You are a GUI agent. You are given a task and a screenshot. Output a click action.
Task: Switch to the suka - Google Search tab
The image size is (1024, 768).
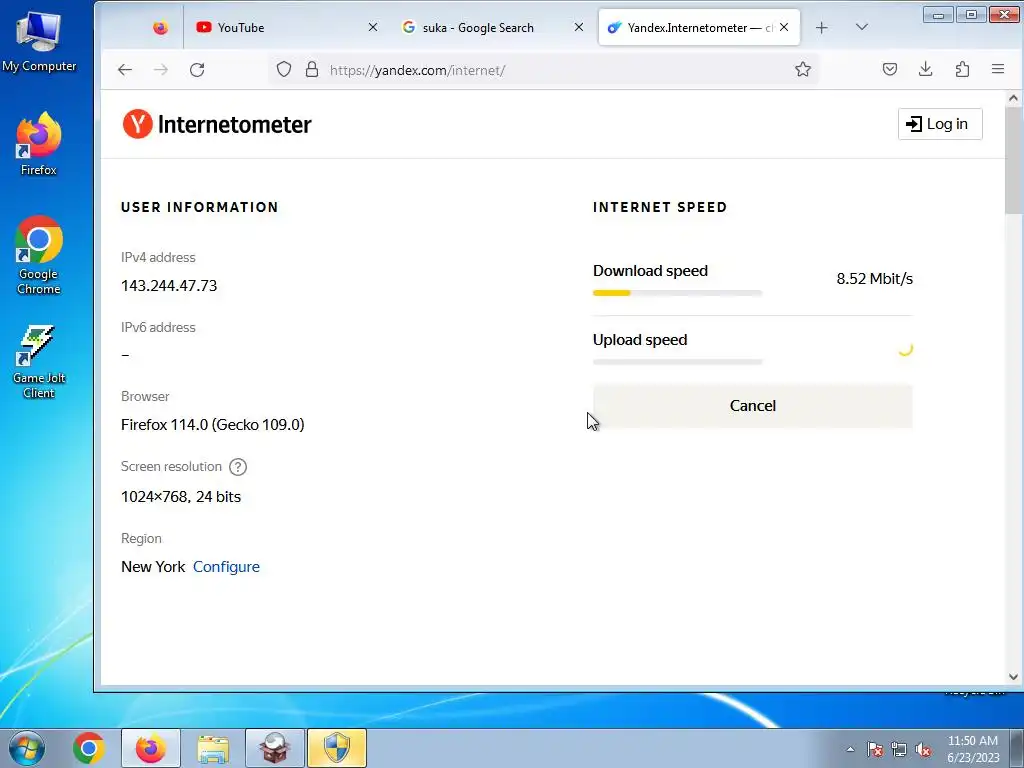[x=493, y=27]
